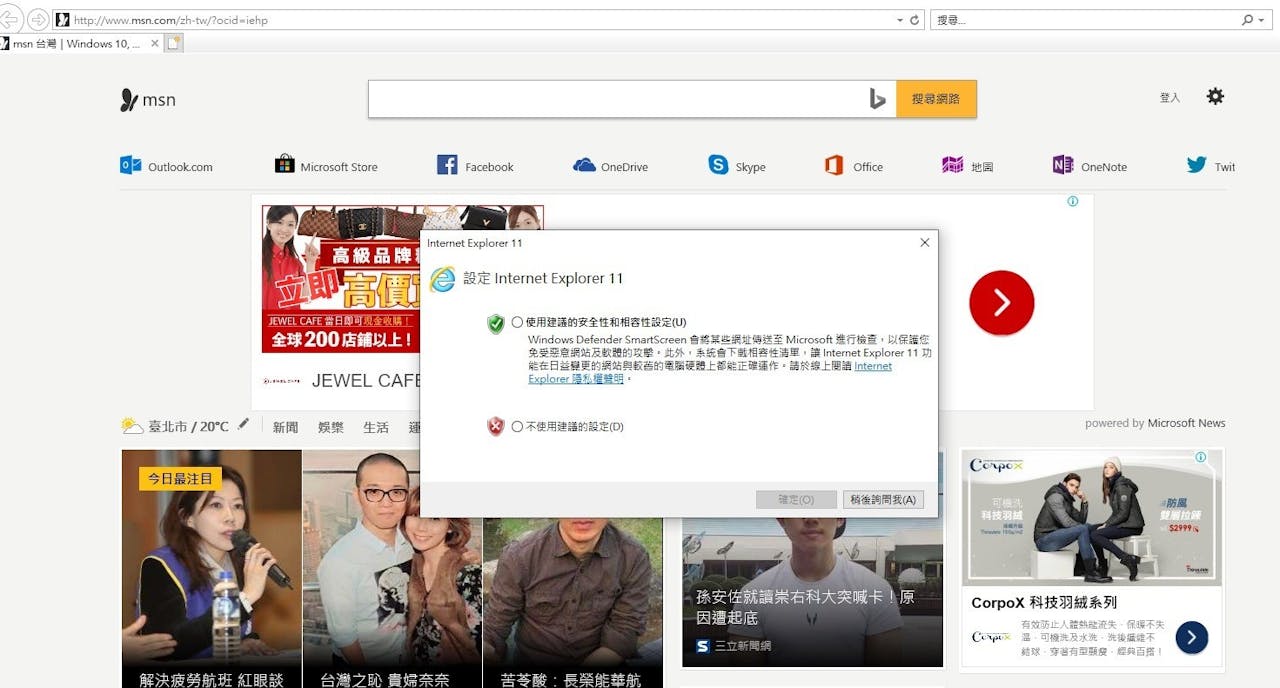Screen dimensions: 1280x688
Task: Click the 稍後詢問我 ask me later button
Action: pos(883,499)
